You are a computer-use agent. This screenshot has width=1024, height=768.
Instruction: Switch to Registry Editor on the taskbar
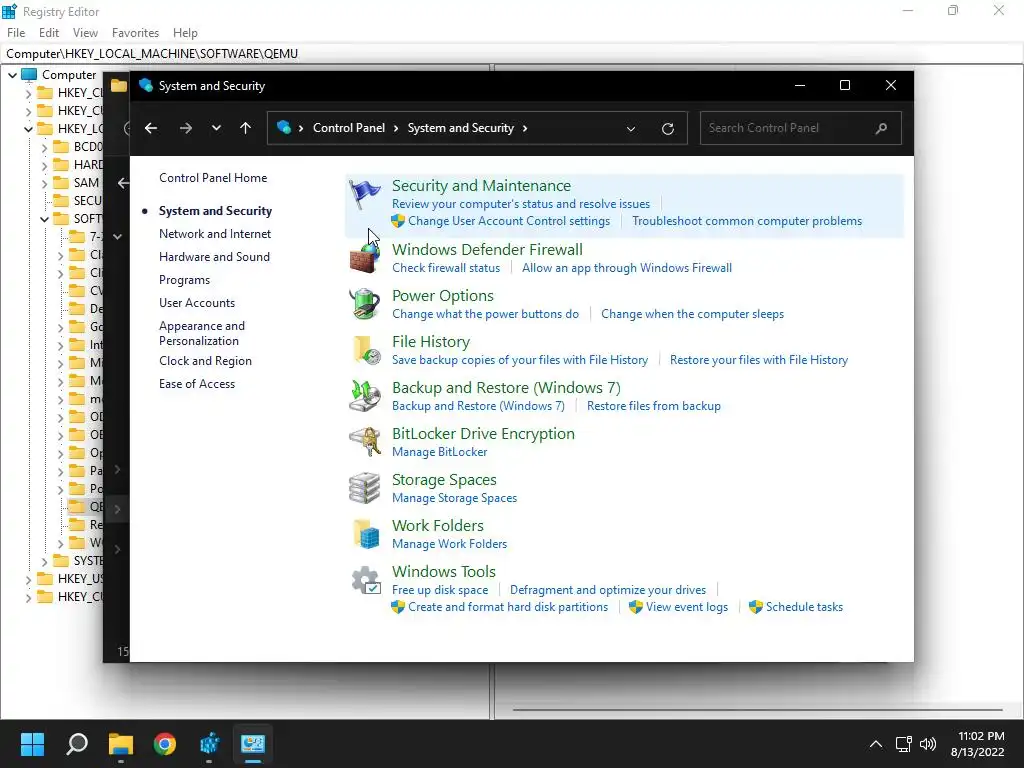pyautogui.click(x=209, y=743)
